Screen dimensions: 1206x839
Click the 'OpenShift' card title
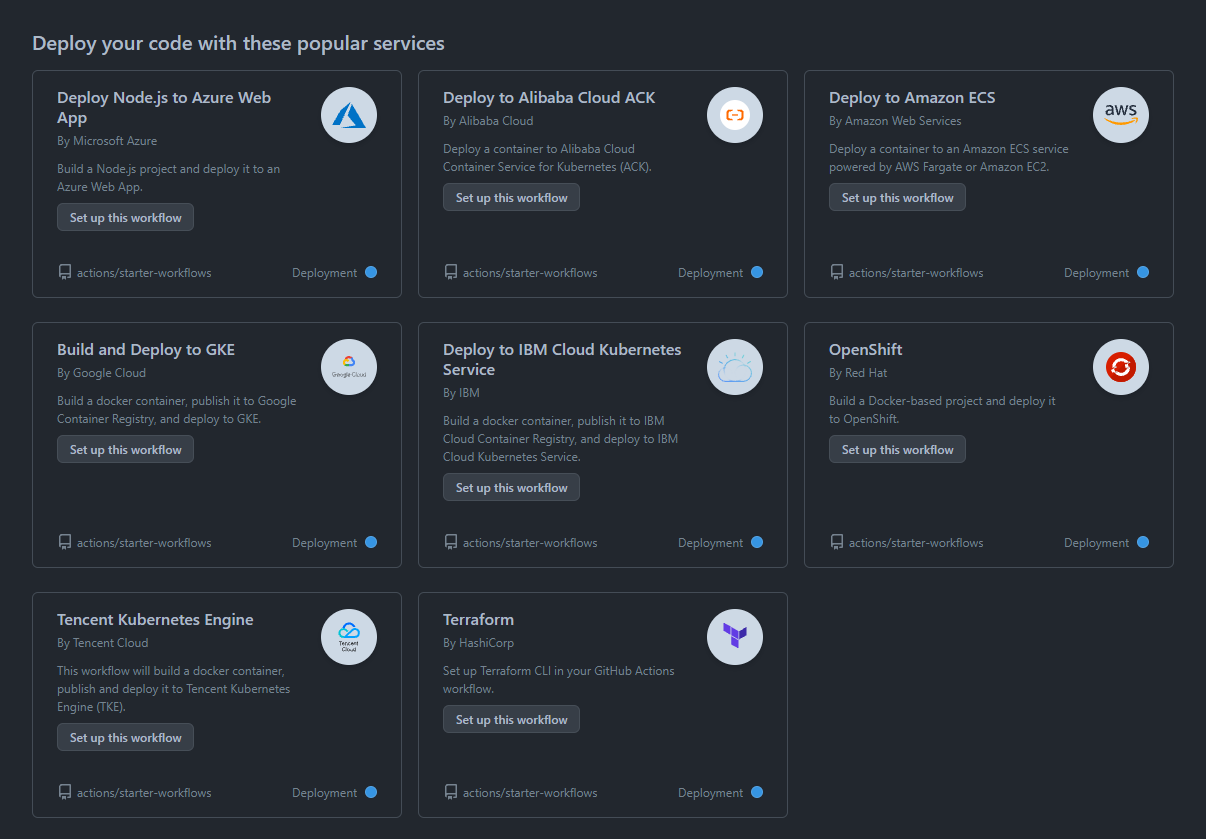coord(866,350)
